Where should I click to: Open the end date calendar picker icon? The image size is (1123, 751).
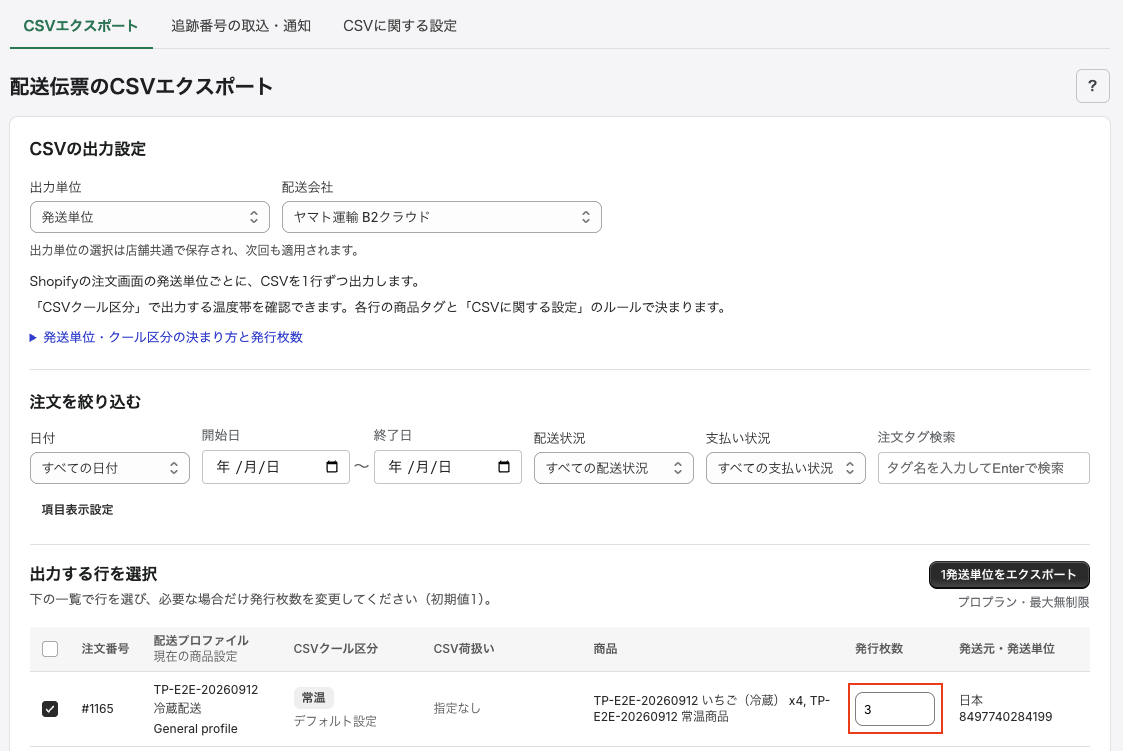coord(503,467)
